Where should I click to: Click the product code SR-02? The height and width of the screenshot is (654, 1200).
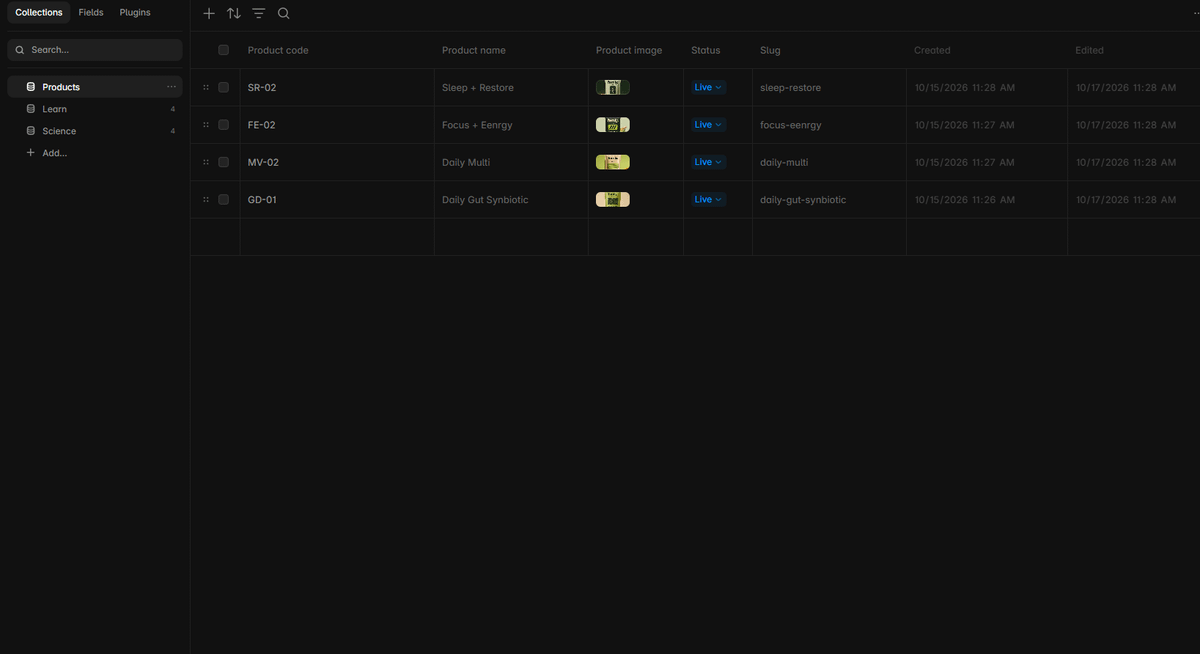pos(262,88)
